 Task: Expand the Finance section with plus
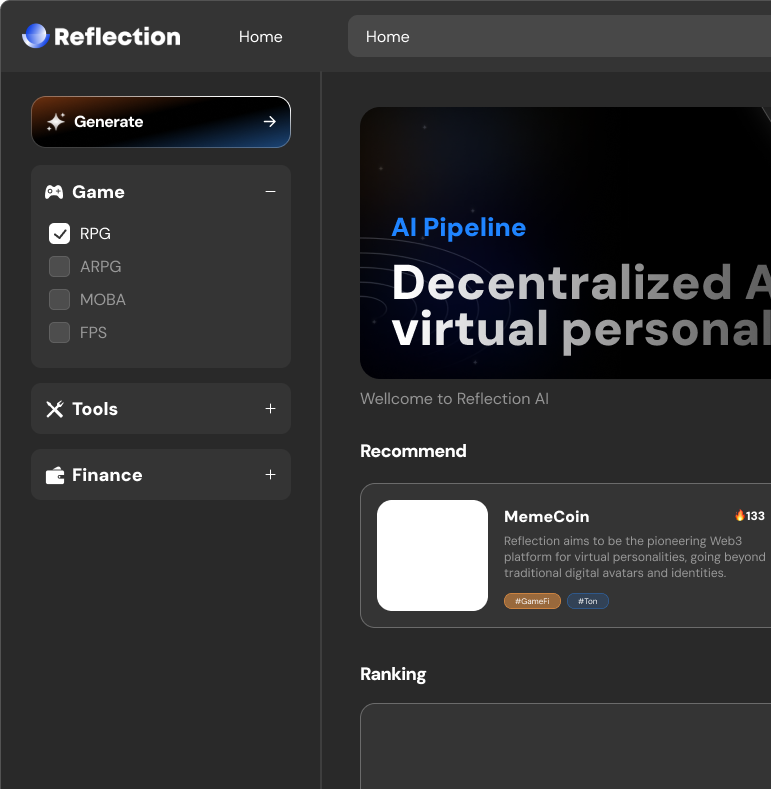point(270,475)
